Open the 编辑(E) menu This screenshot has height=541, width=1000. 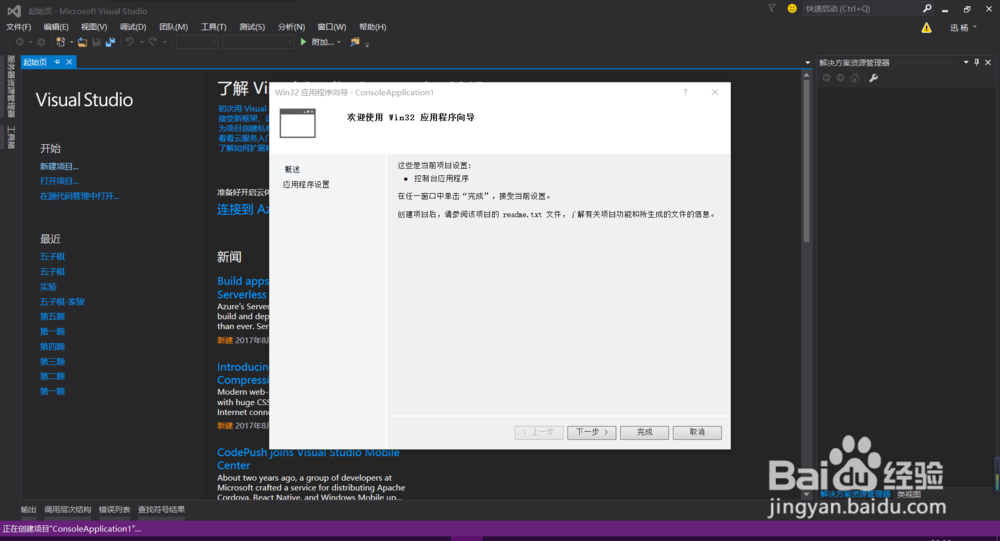(55, 27)
